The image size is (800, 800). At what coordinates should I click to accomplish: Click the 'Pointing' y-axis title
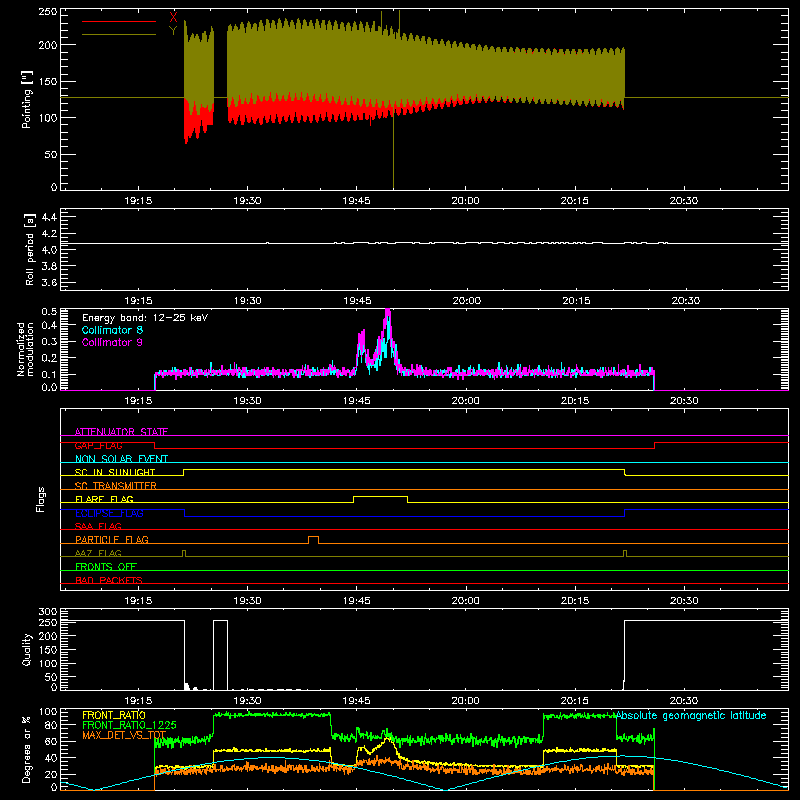[27, 99]
